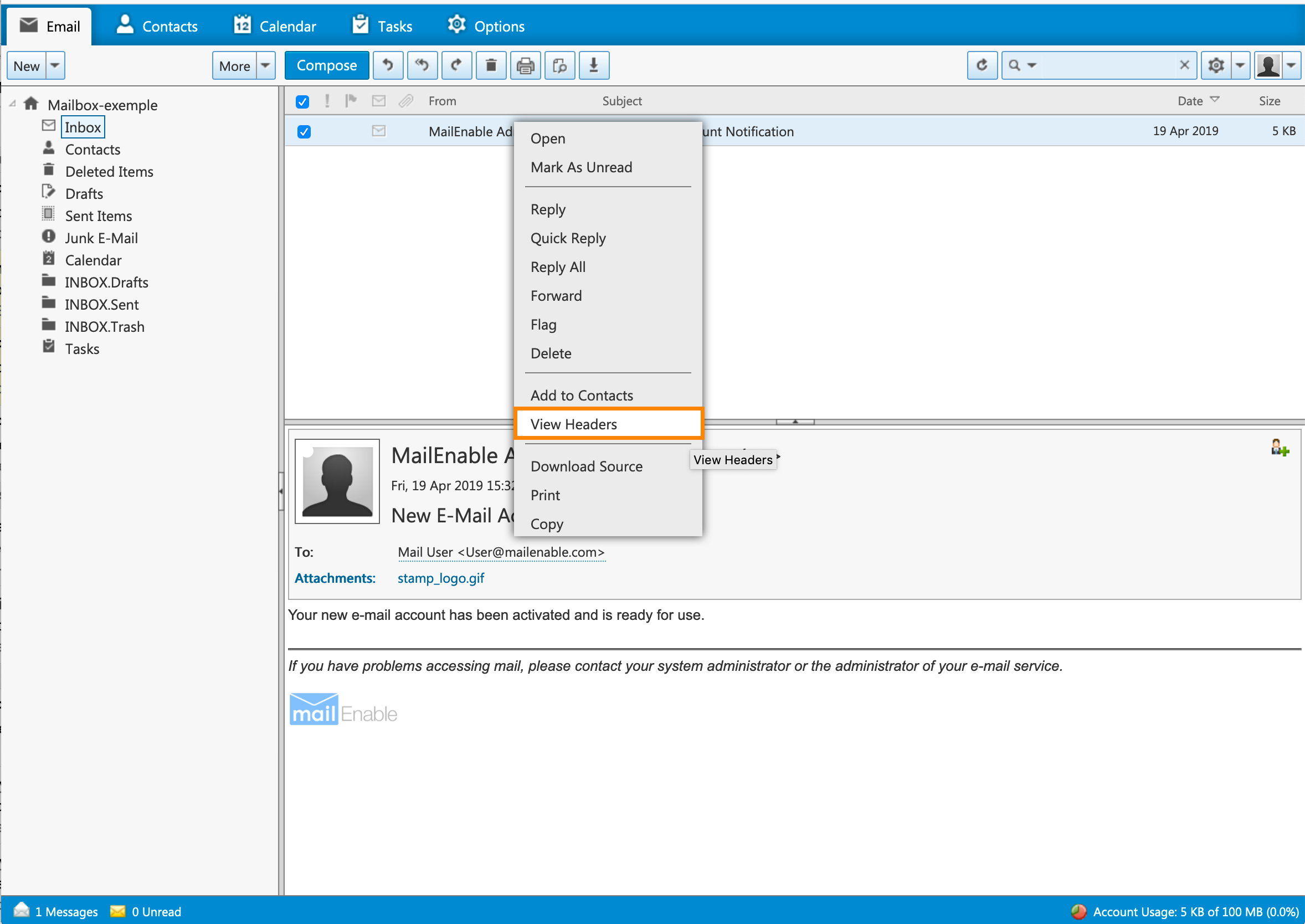
Task: Click inside the search input field
Action: (x=1109, y=65)
